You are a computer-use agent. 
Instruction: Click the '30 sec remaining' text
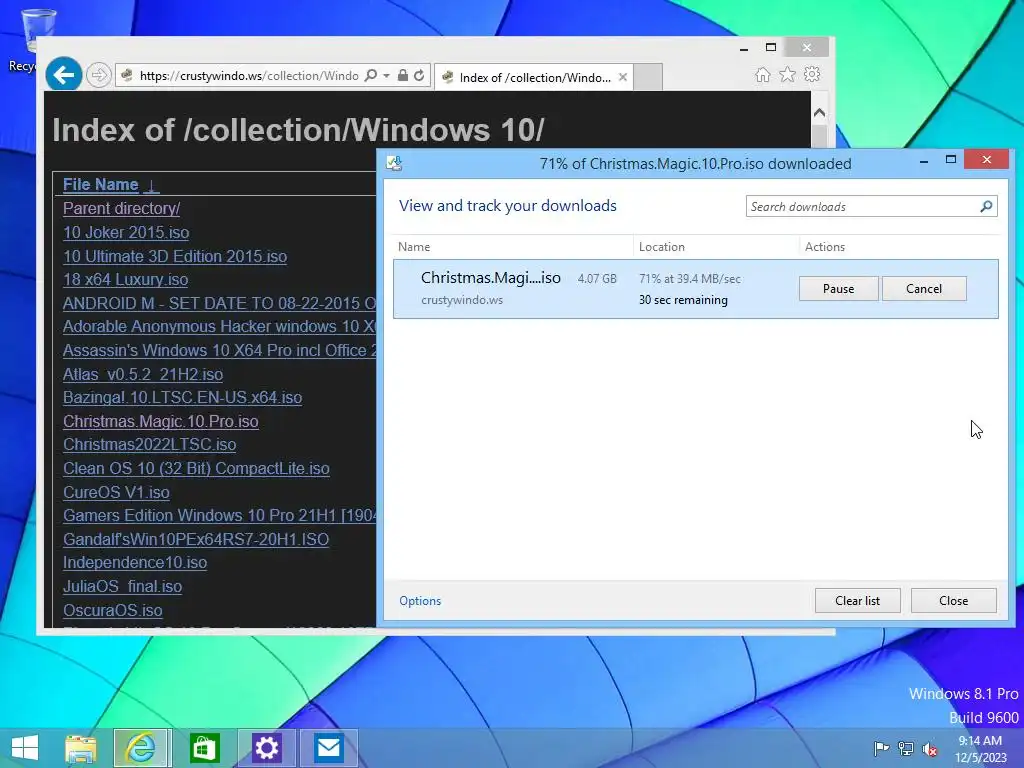click(x=683, y=300)
